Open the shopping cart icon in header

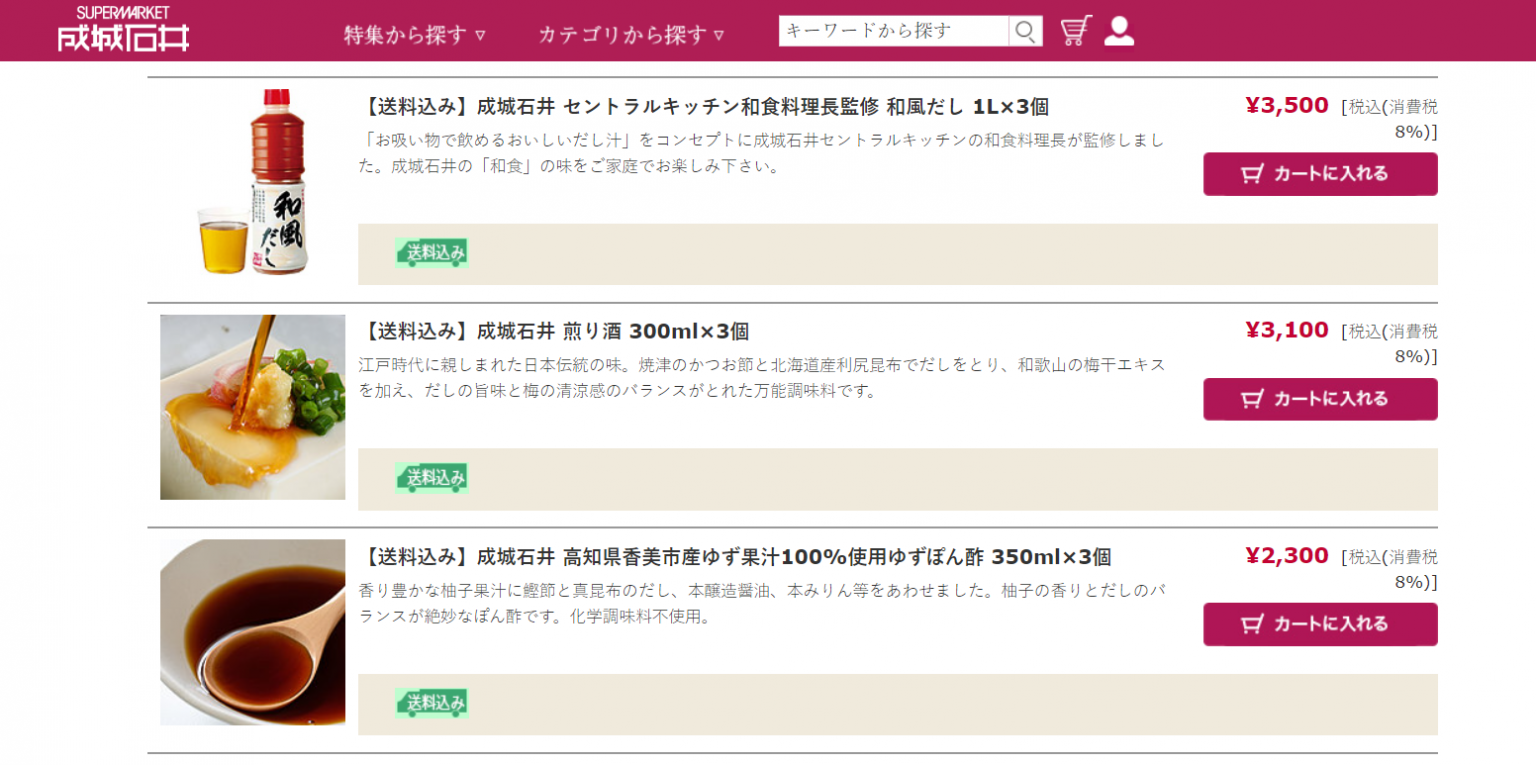point(1076,30)
